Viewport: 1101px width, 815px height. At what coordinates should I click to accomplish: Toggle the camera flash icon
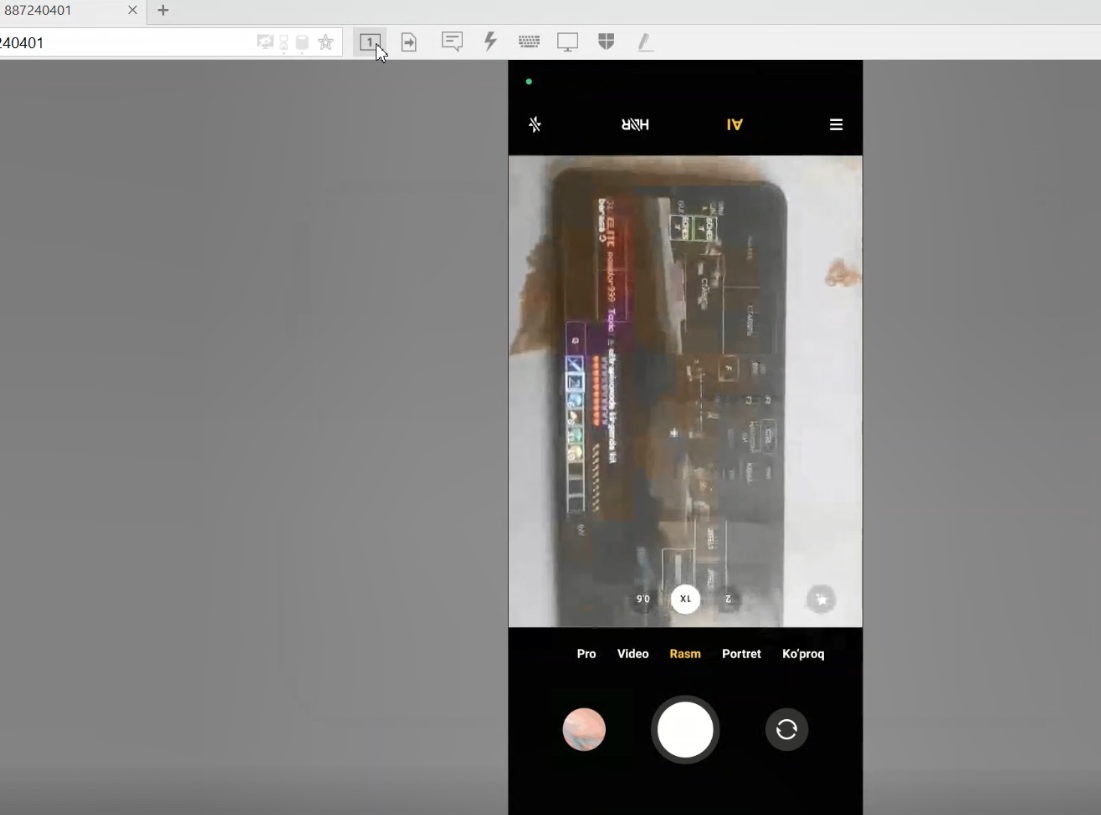coord(535,124)
